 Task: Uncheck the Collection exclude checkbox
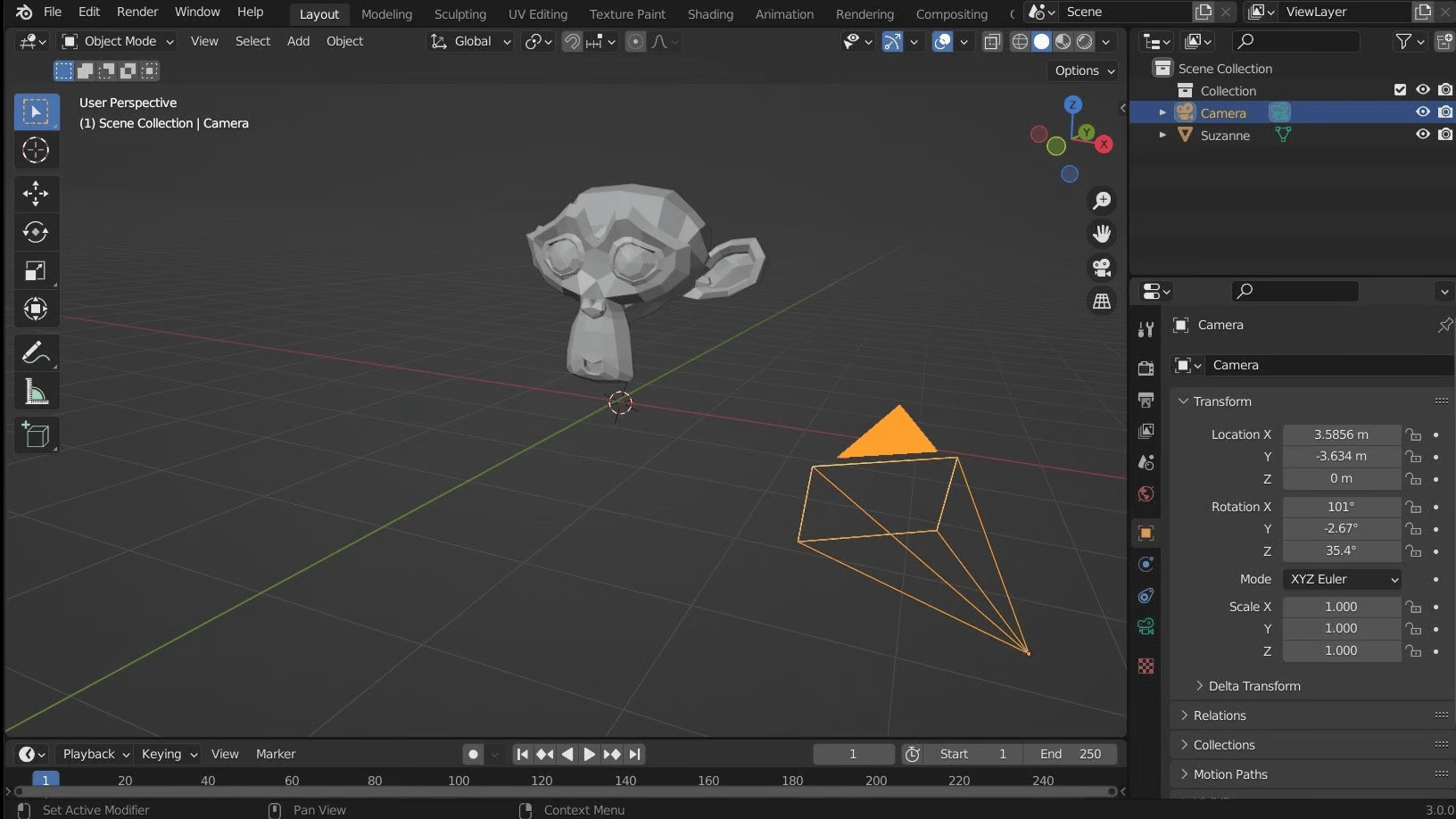tap(1400, 90)
